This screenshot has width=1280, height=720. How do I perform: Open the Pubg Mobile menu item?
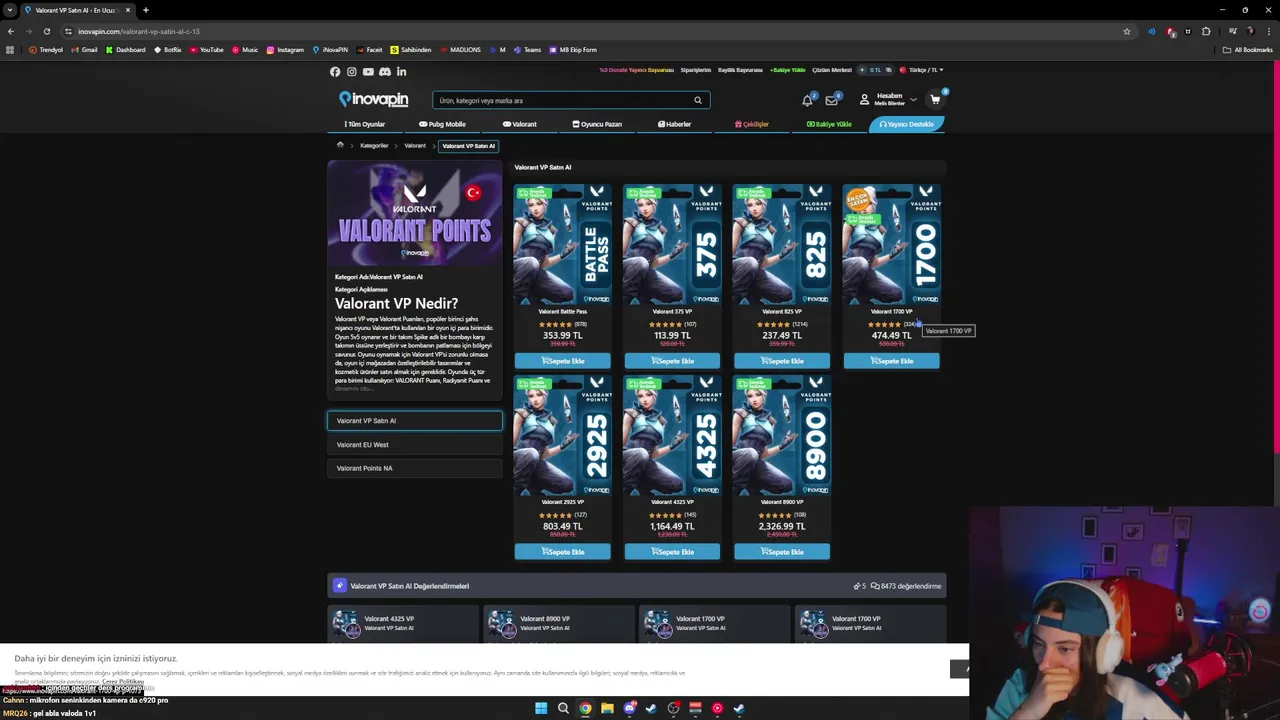[x=442, y=124]
